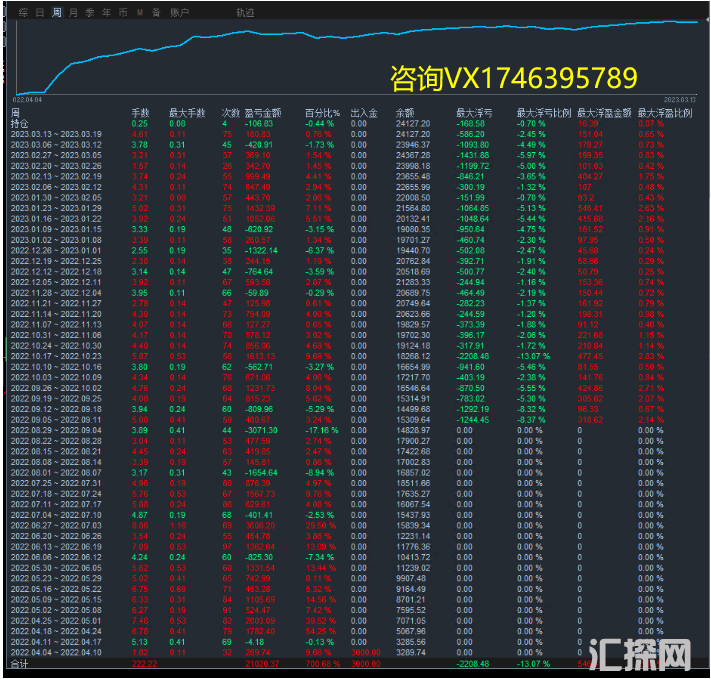
Task: Click the 出入金 column header
Action: tap(362, 114)
